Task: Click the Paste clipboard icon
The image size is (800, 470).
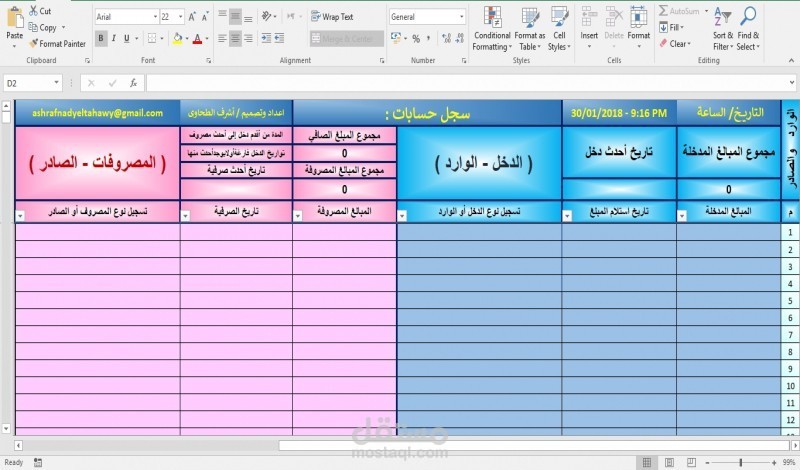Action: [x=15, y=18]
